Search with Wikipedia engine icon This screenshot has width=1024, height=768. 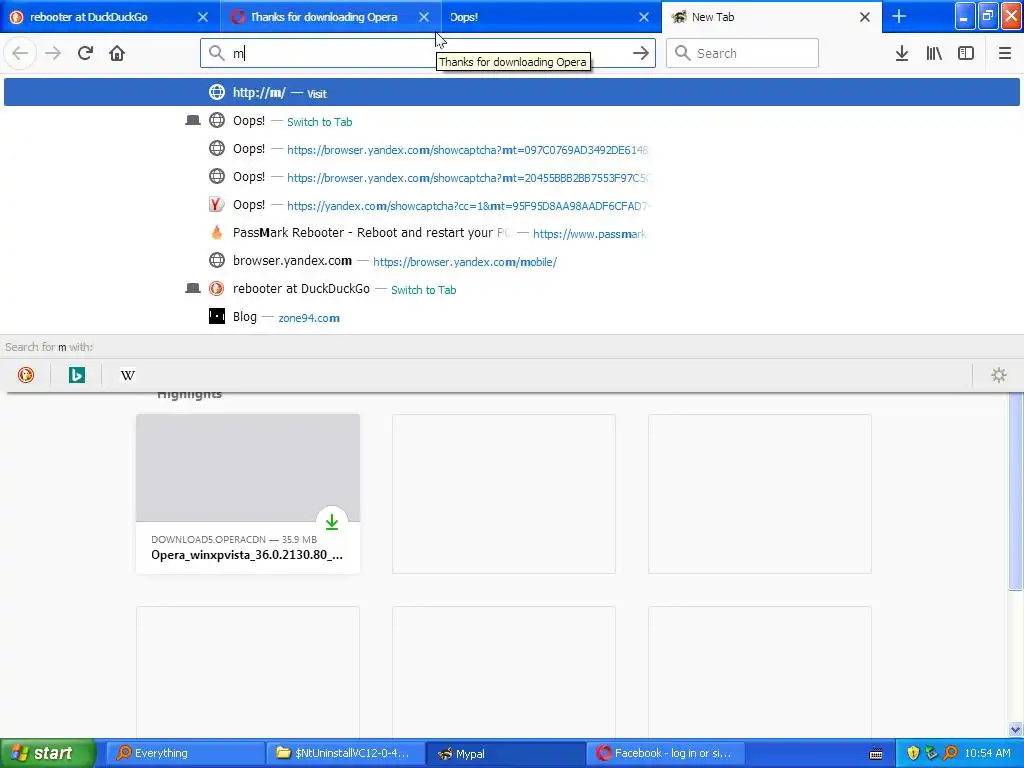(128, 375)
